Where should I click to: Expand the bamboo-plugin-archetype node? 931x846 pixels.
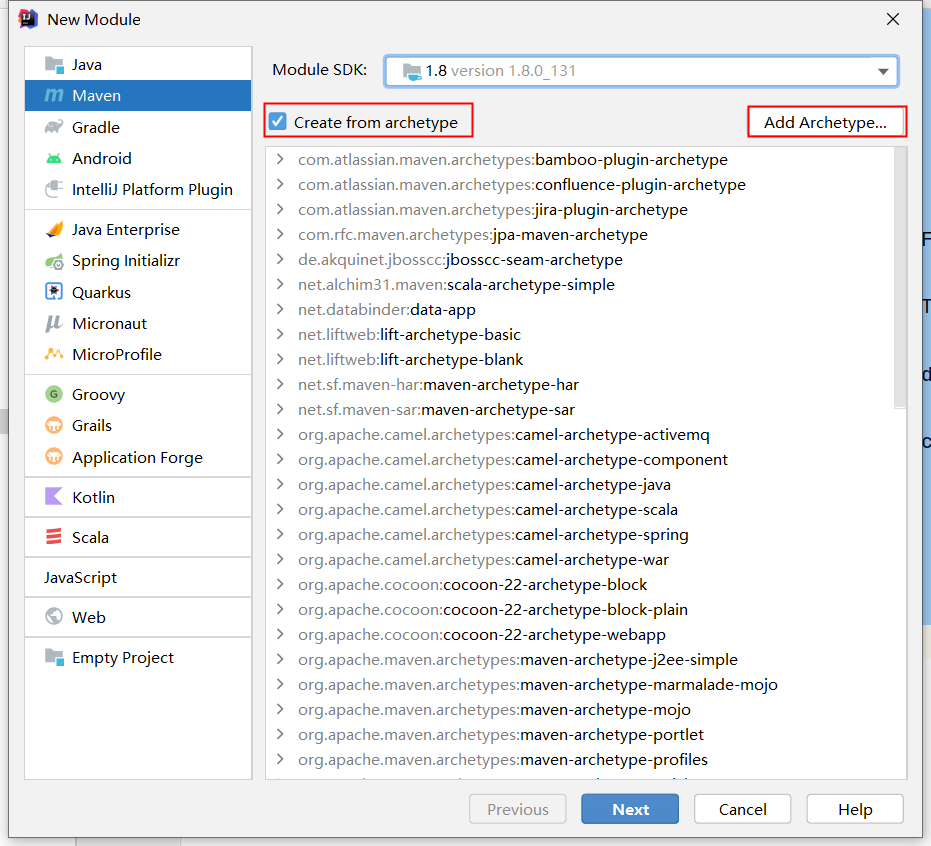coord(280,159)
